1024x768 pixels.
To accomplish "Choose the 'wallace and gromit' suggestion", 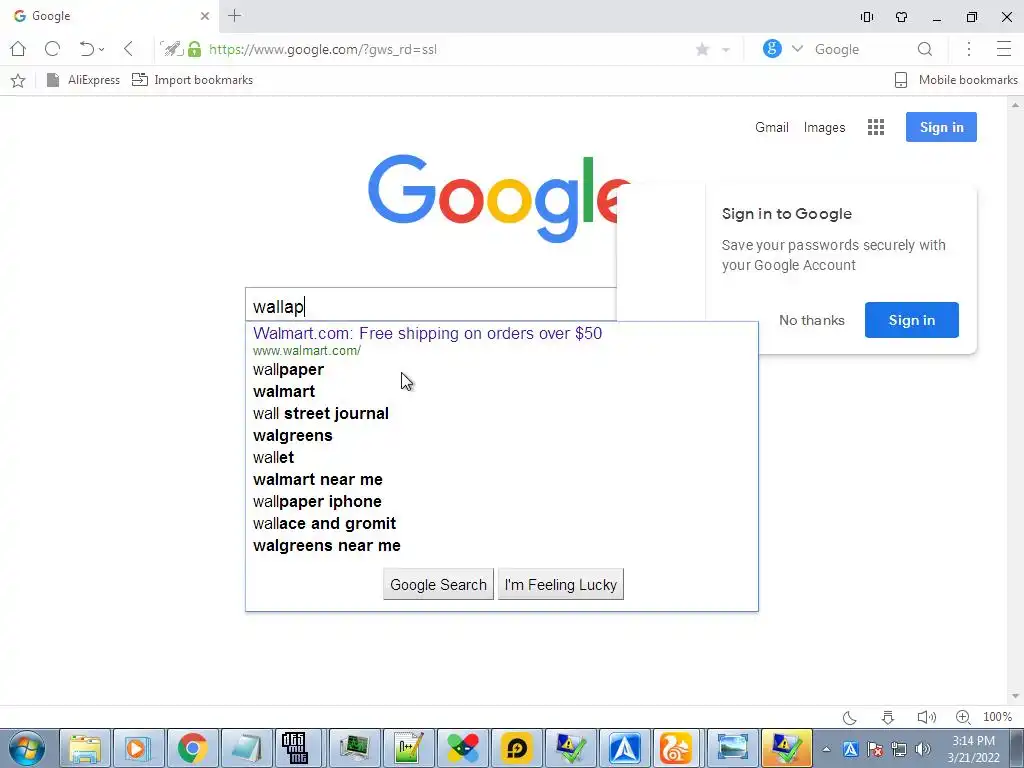I will pos(325,524).
